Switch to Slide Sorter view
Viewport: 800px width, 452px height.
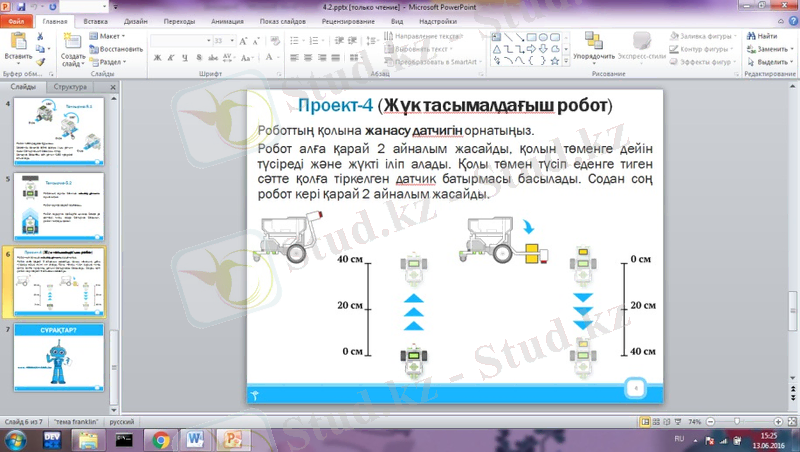click(654, 423)
